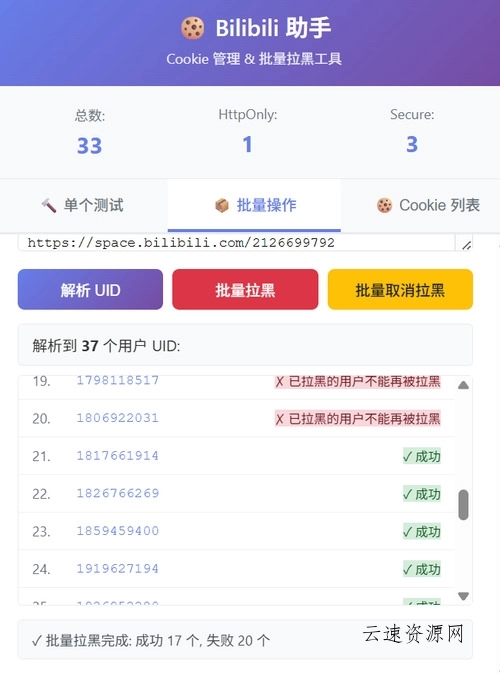Switch to the 单个测试 tab

click(x=84, y=205)
